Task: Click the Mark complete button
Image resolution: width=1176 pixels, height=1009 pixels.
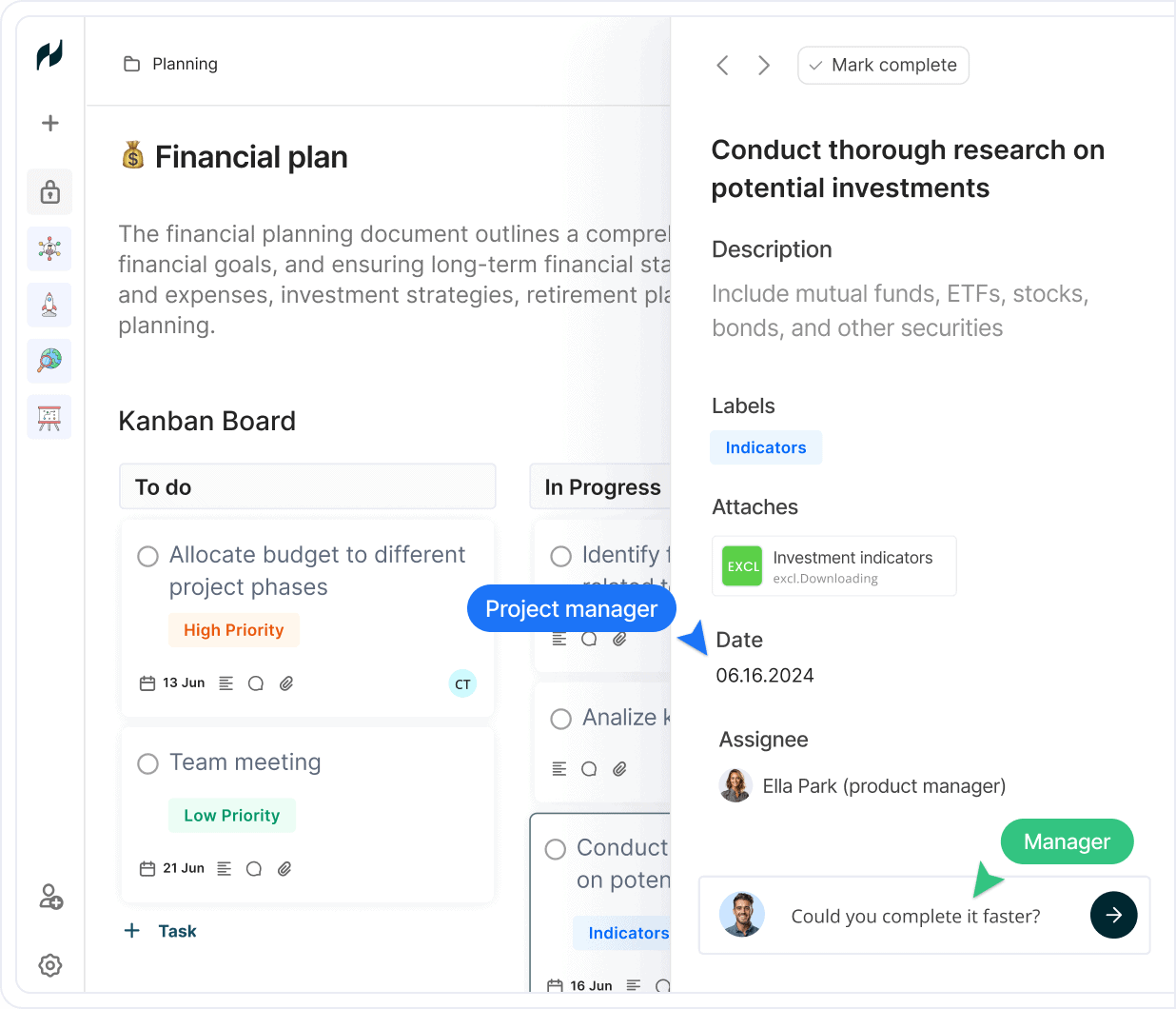Action: [883, 66]
